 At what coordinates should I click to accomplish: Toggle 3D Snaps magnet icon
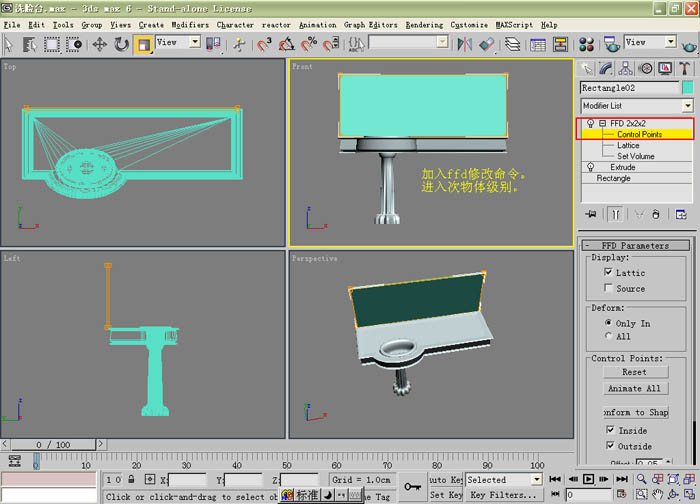click(264, 44)
